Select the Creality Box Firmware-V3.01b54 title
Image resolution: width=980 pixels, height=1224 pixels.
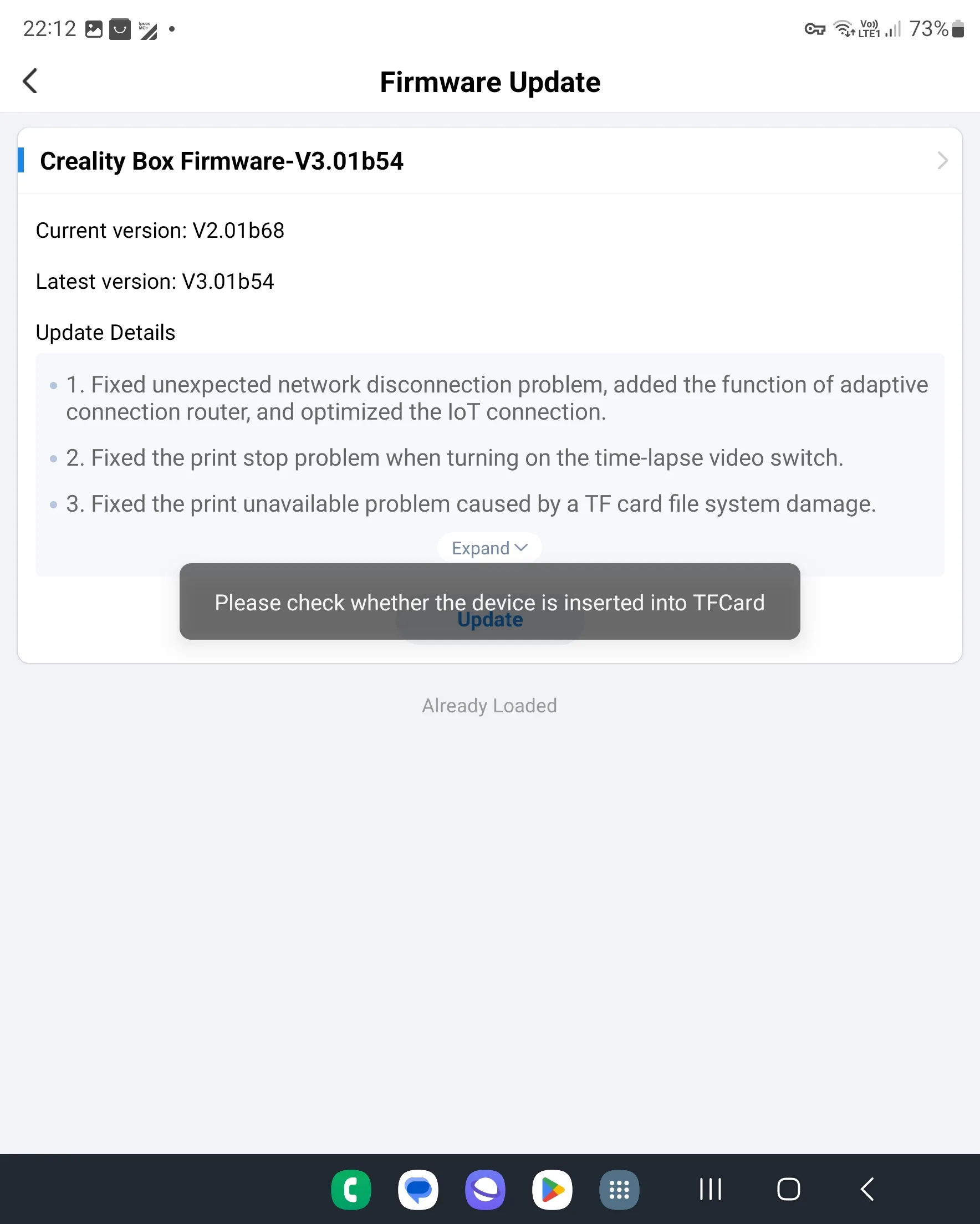[221, 161]
